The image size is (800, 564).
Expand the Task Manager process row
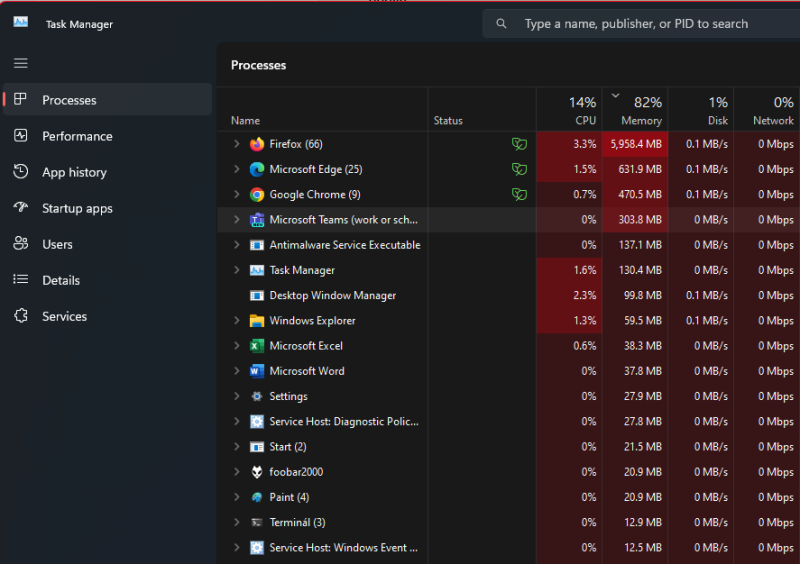pos(236,270)
